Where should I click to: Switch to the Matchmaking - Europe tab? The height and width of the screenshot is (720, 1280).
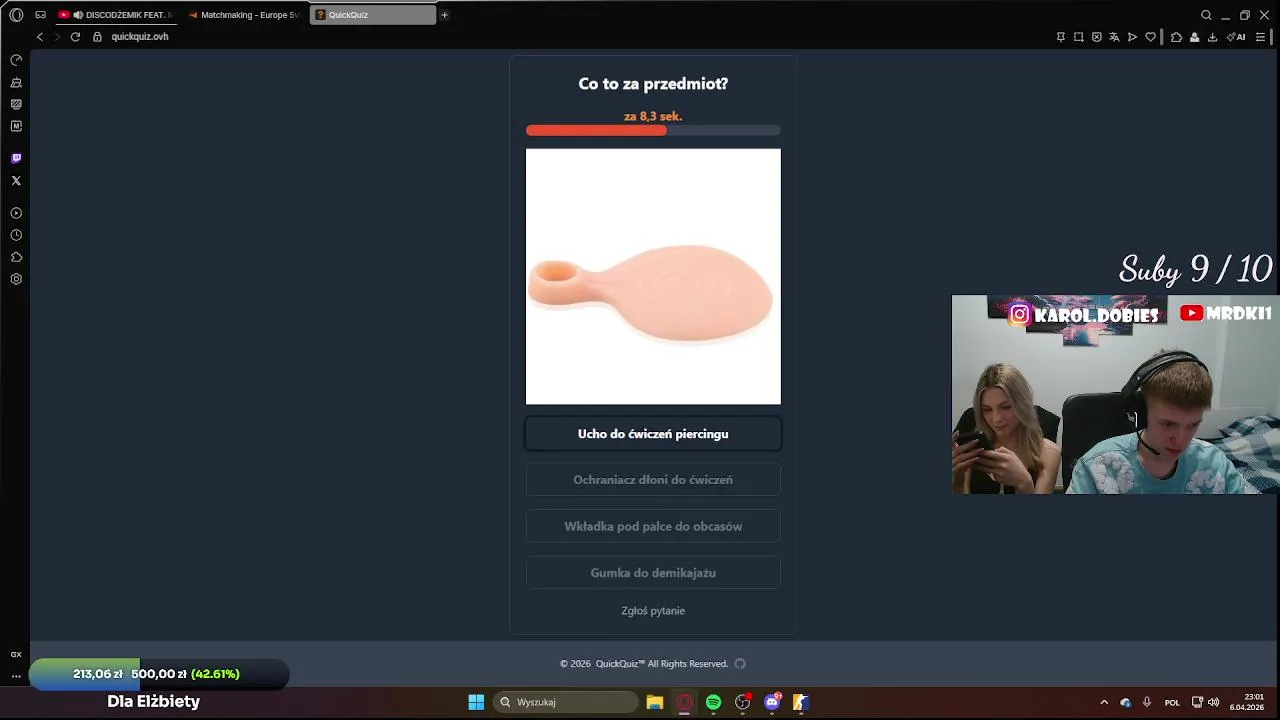click(244, 15)
